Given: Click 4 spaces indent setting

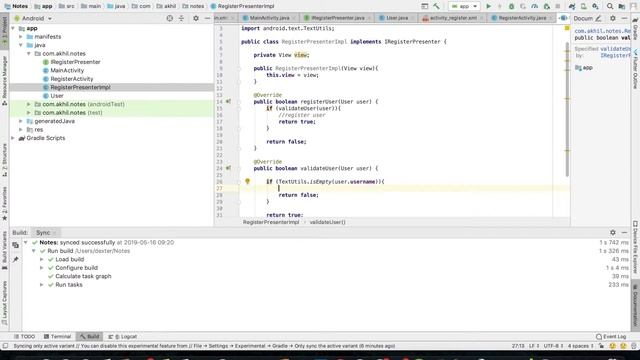Looking at the screenshot, I should (x=580, y=346).
